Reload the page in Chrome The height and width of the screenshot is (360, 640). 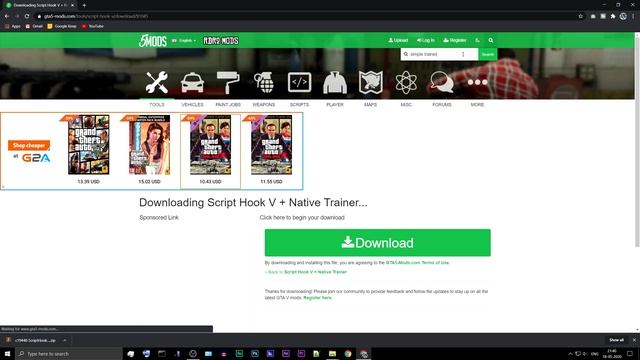pyautogui.click(x=27, y=16)
